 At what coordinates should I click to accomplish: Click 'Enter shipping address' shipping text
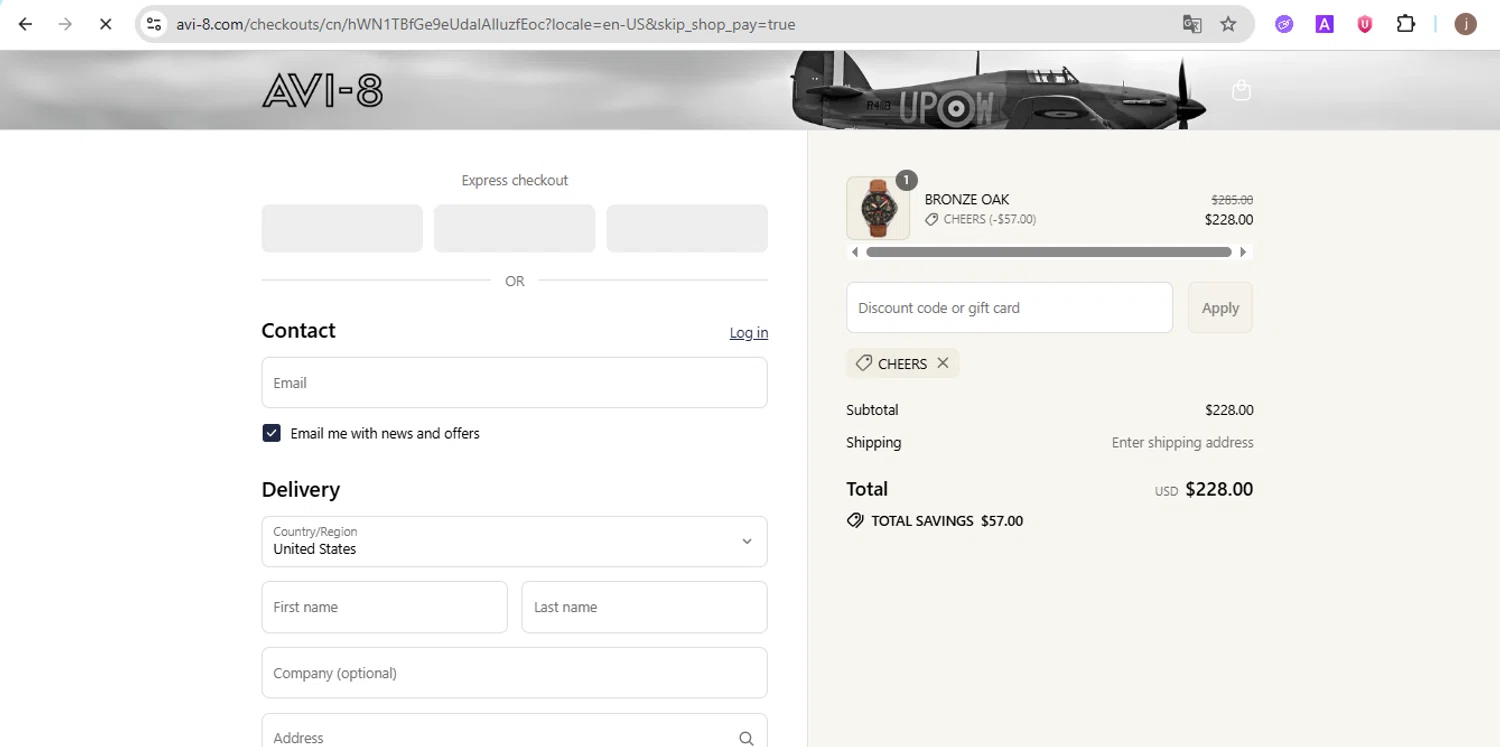coord(1182,442)
